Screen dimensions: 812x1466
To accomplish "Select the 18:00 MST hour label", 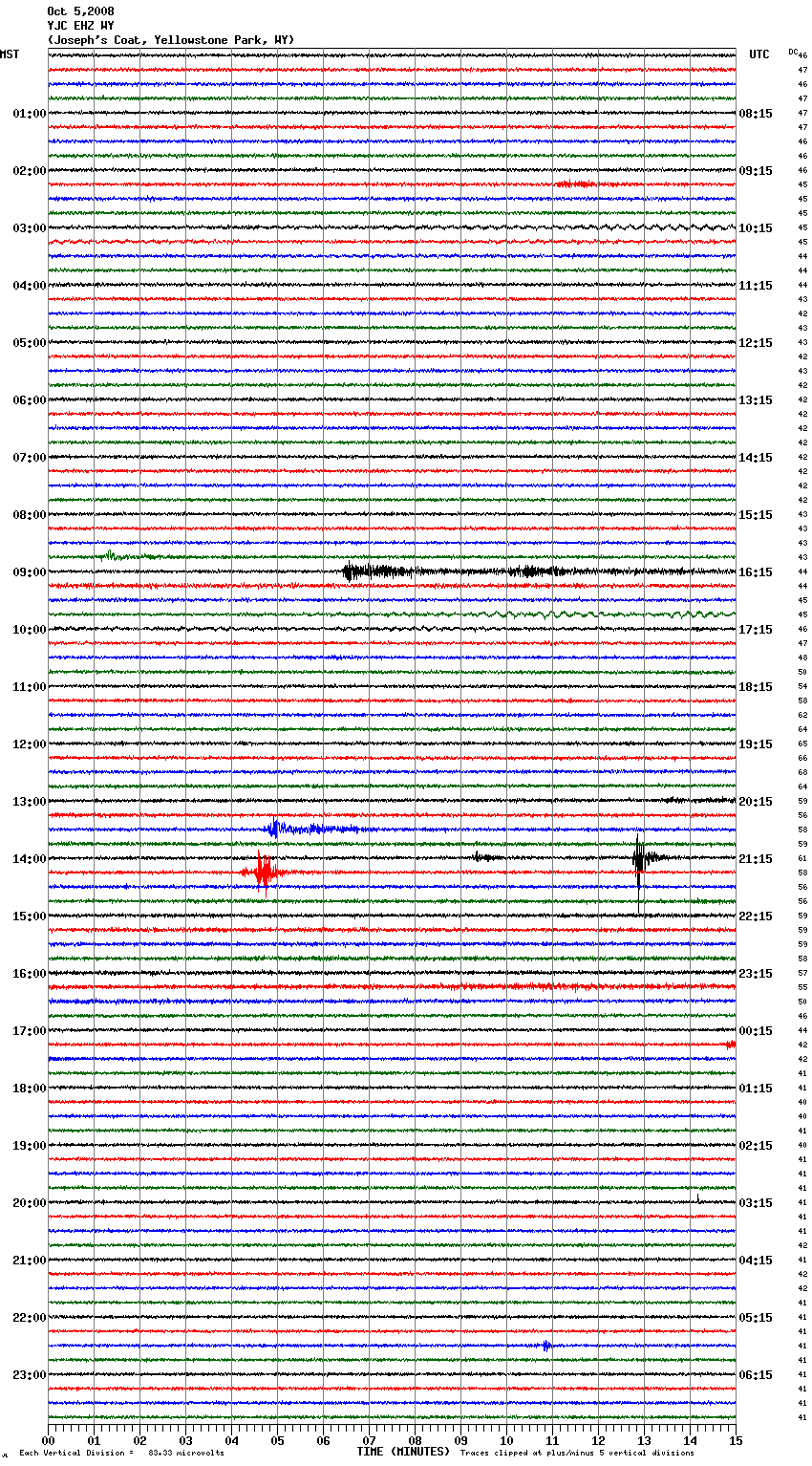I will point(30,1089).
